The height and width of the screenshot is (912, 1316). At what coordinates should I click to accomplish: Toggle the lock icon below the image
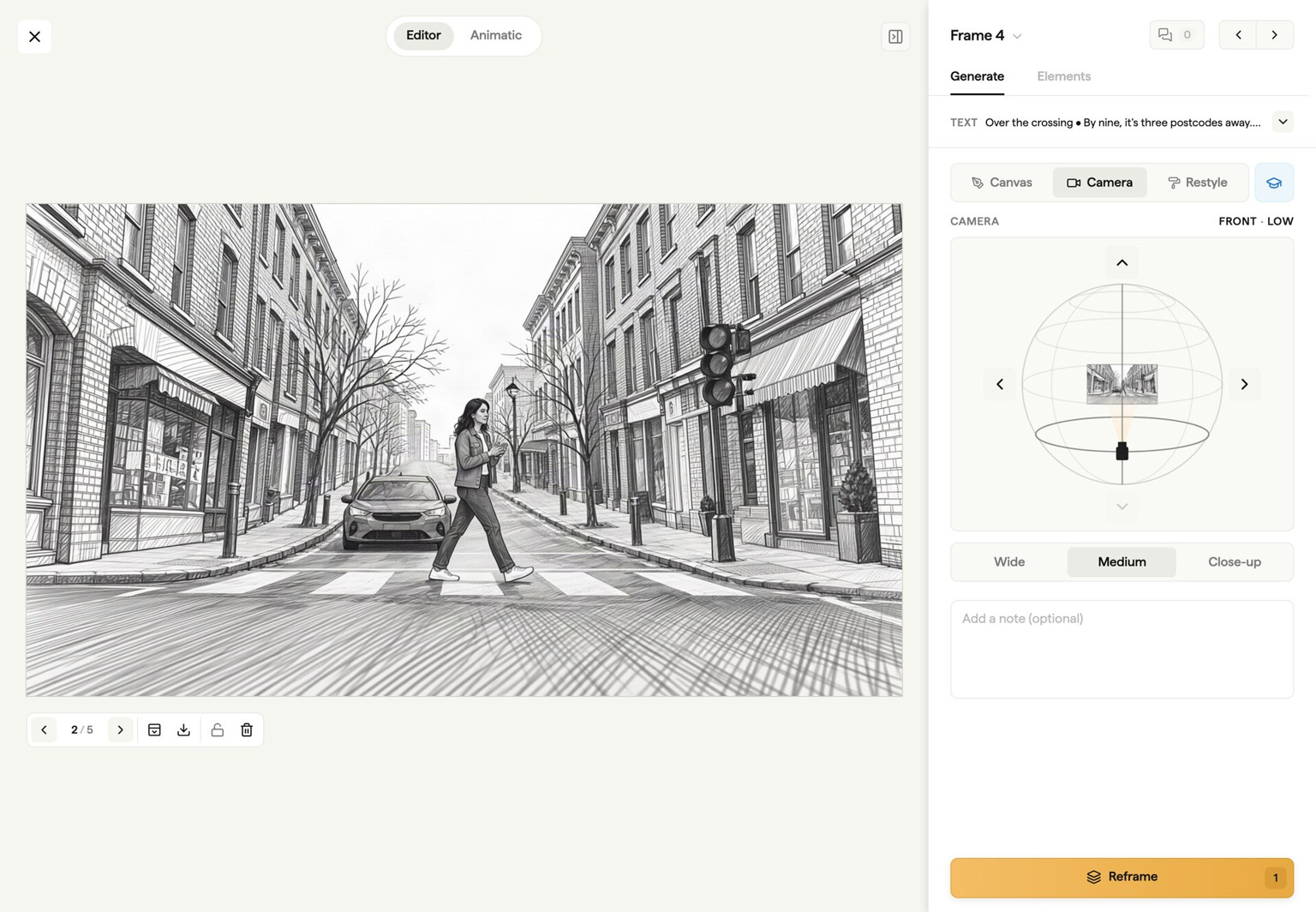tap(218, 730)
